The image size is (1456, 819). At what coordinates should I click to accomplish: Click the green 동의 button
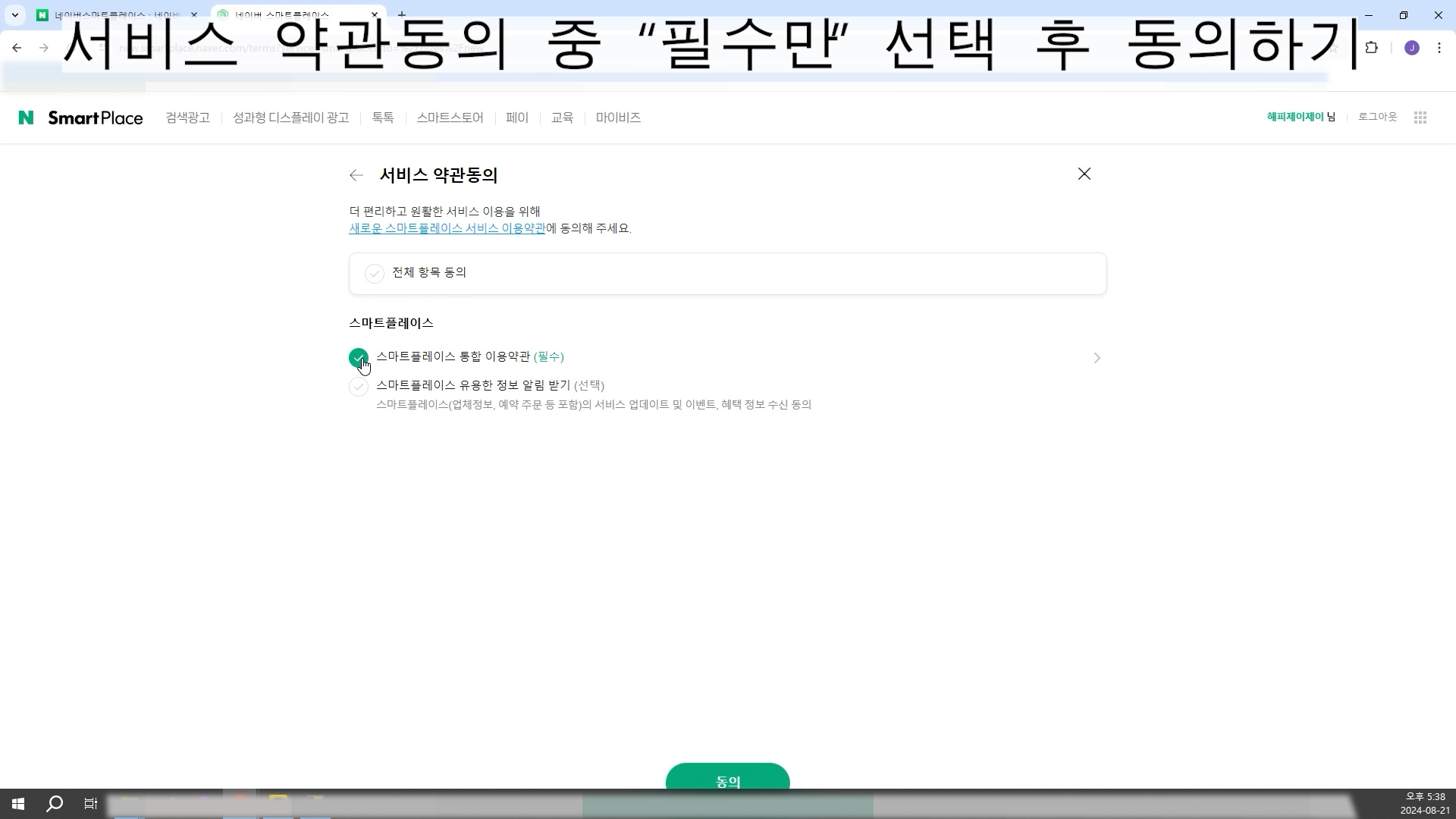pos(727,777)
